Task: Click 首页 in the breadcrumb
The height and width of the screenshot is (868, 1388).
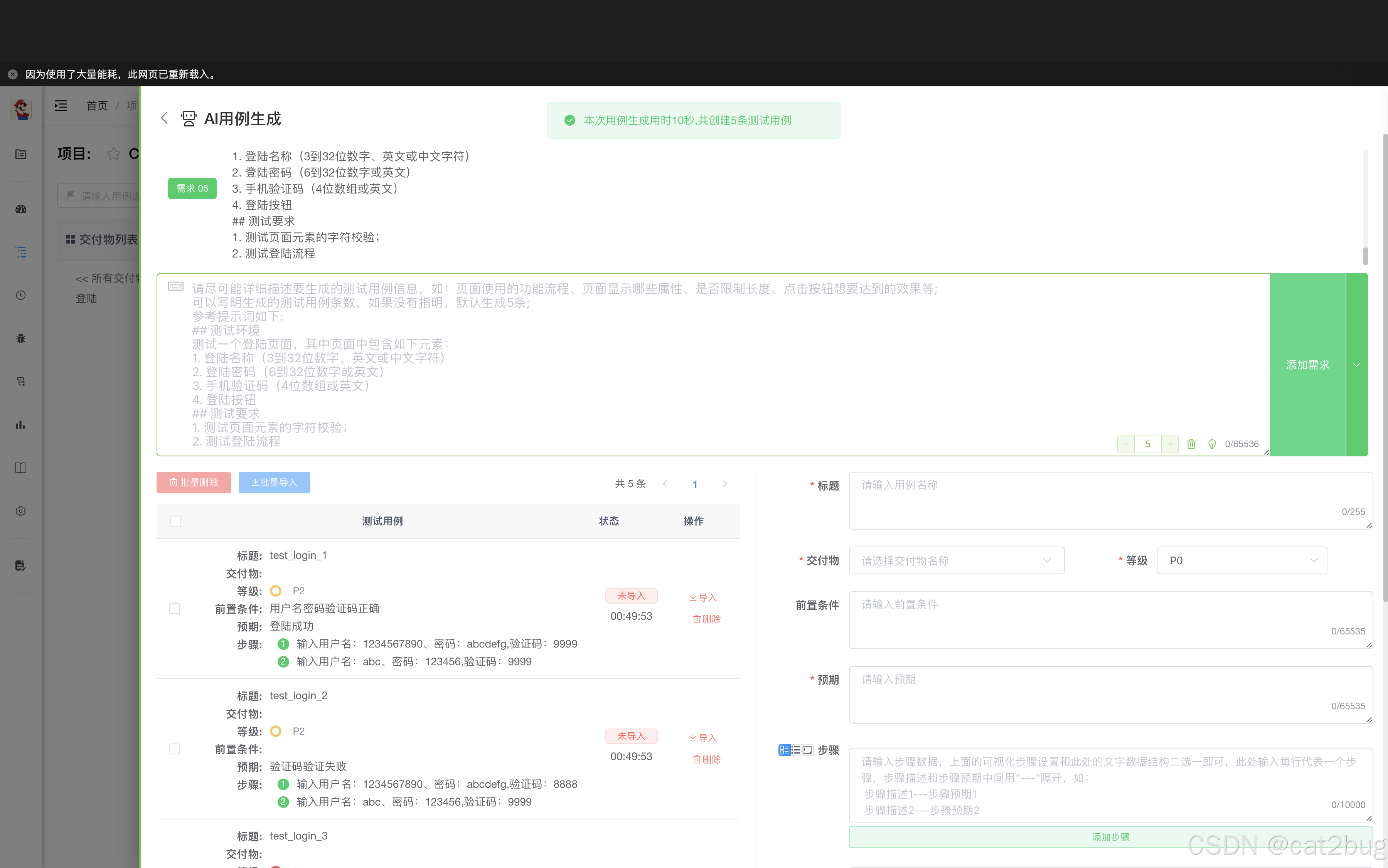Action: tap(97, 106)
